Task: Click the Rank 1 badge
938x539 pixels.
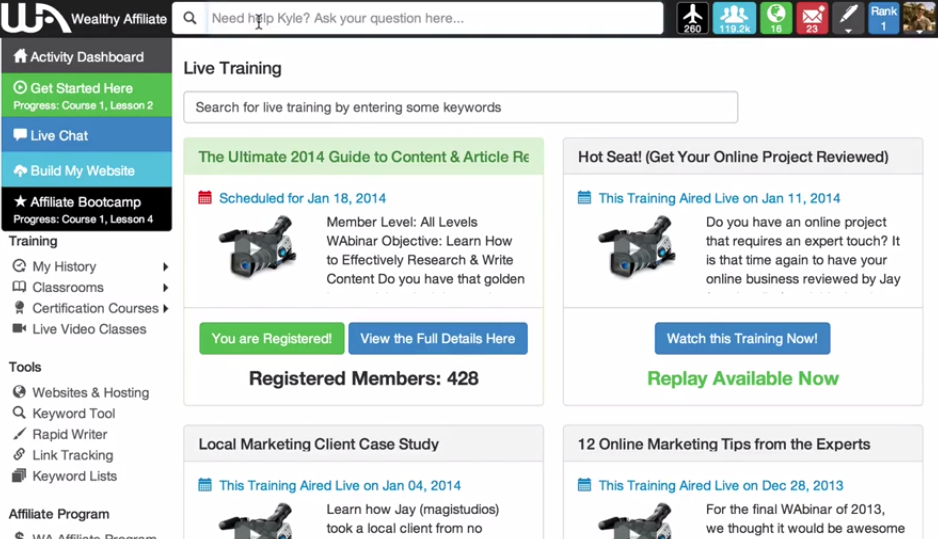Action: pos(884,18)
